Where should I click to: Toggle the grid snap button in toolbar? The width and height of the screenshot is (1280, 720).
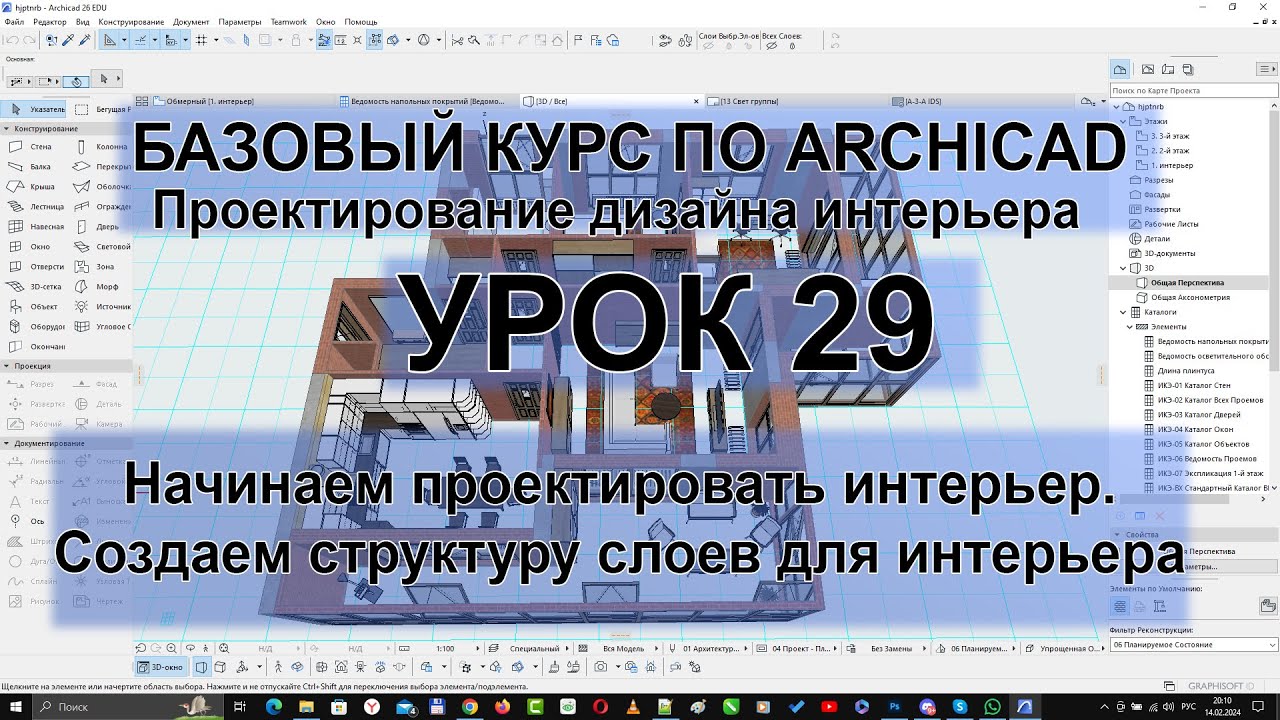[202, 40]
